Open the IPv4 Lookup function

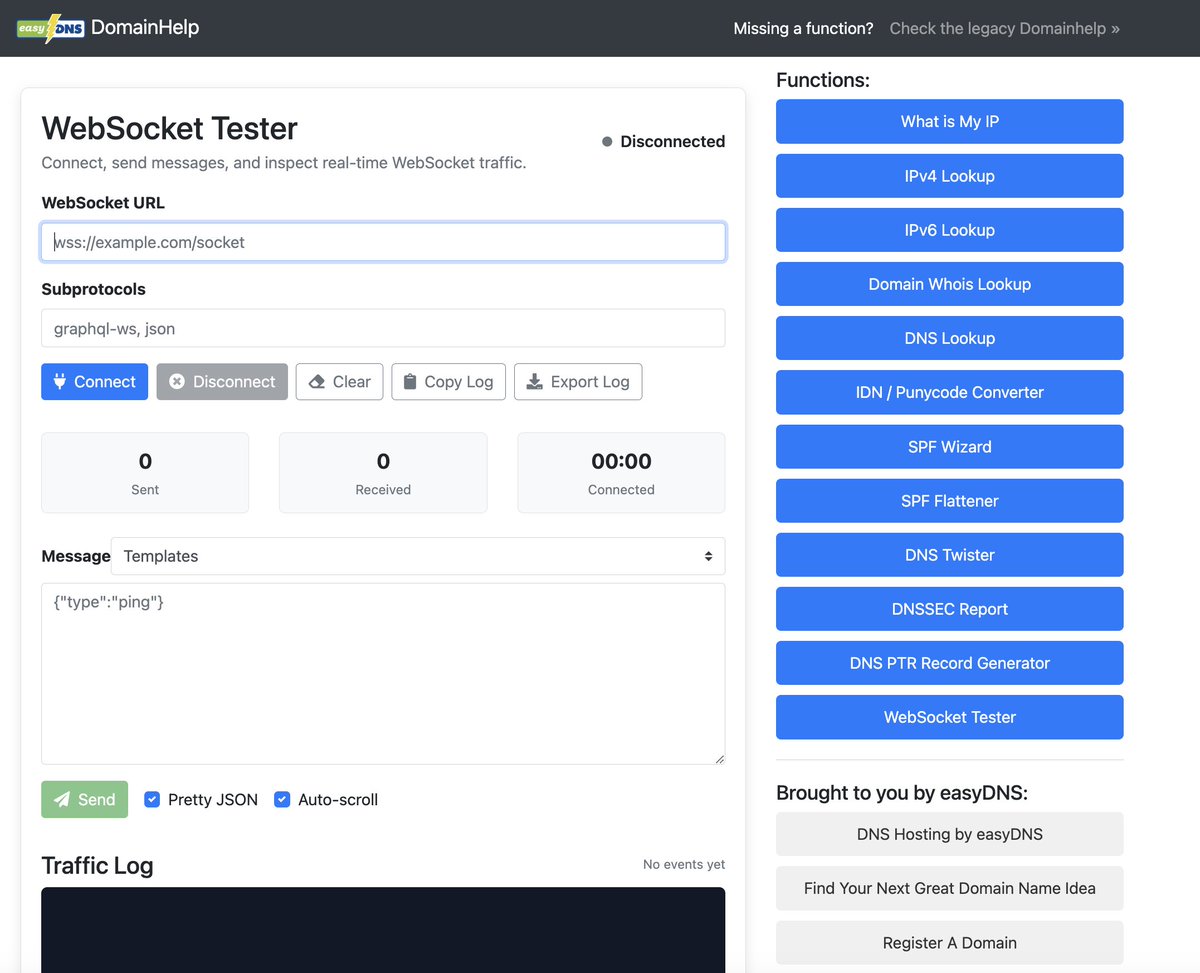(949, 176)
